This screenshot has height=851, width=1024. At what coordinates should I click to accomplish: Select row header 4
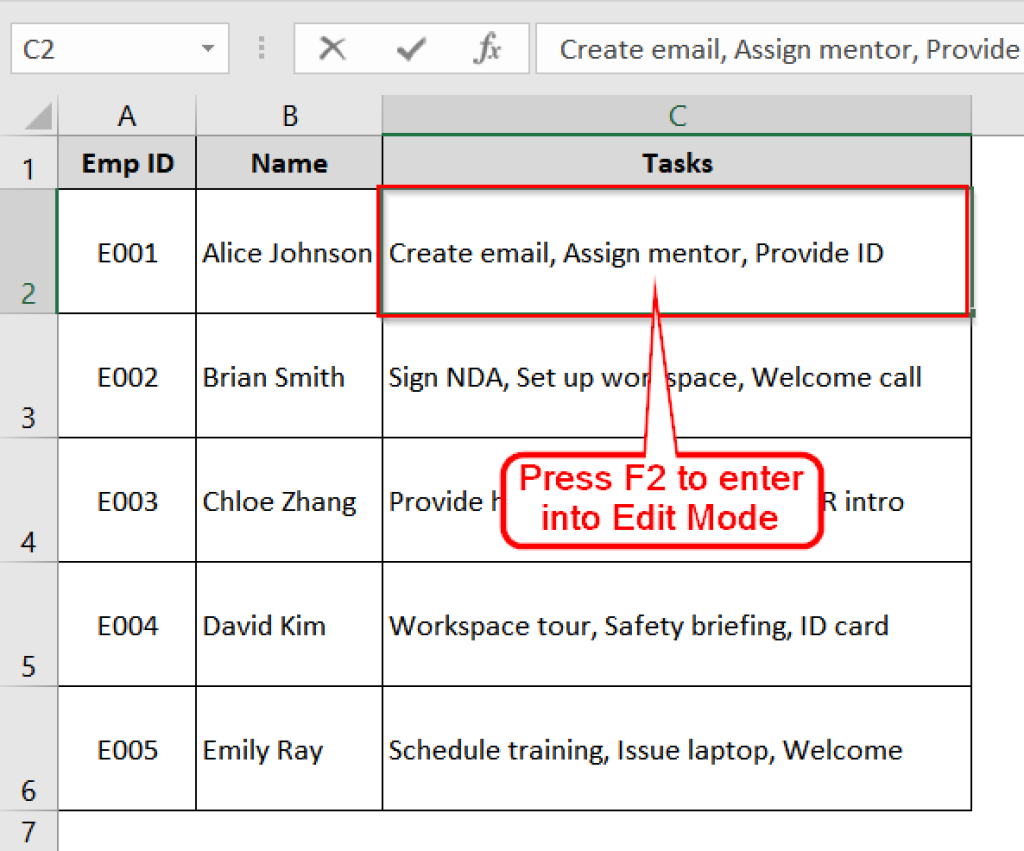pos(30,502)
